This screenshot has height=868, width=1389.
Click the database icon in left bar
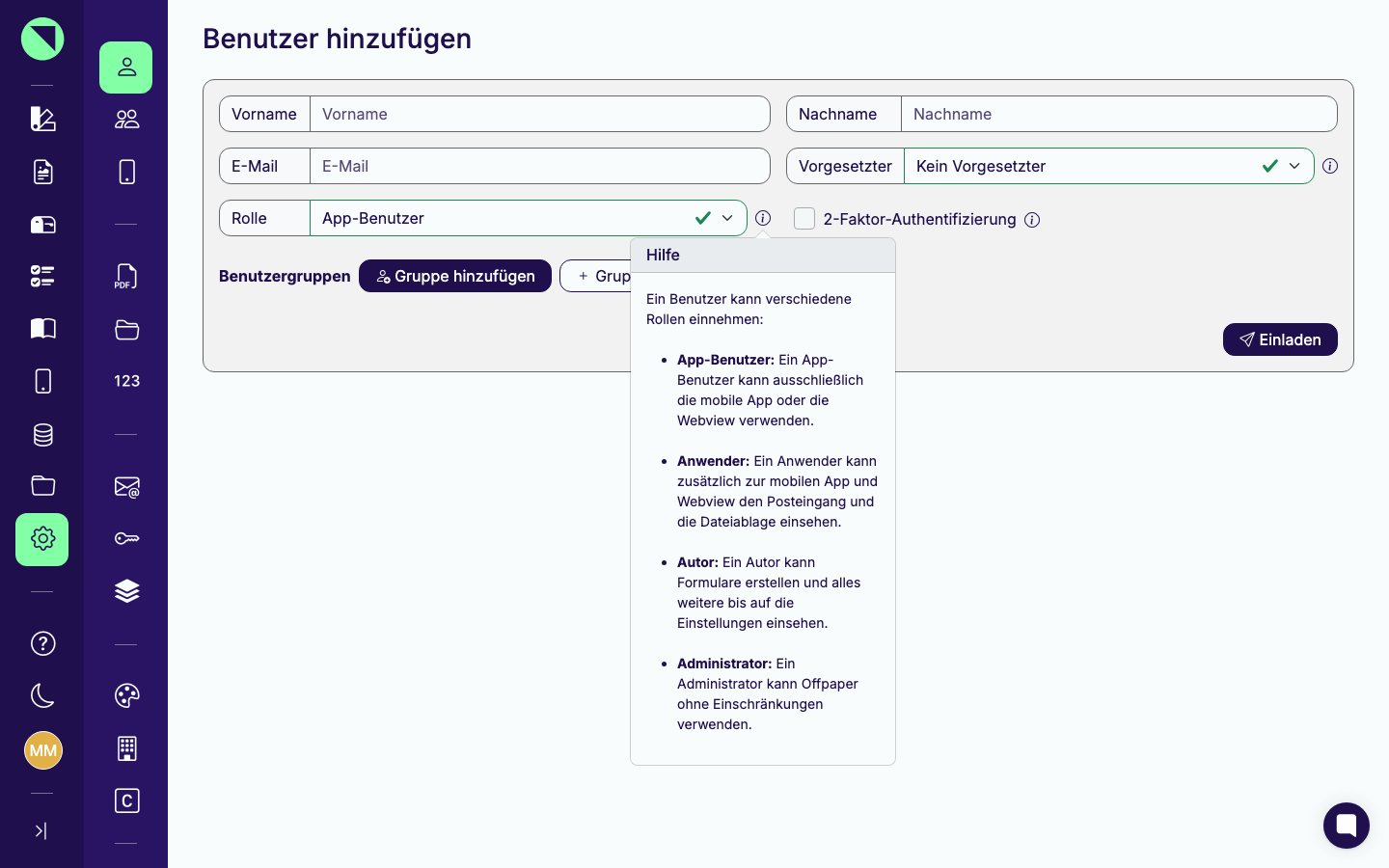point(42,434)
